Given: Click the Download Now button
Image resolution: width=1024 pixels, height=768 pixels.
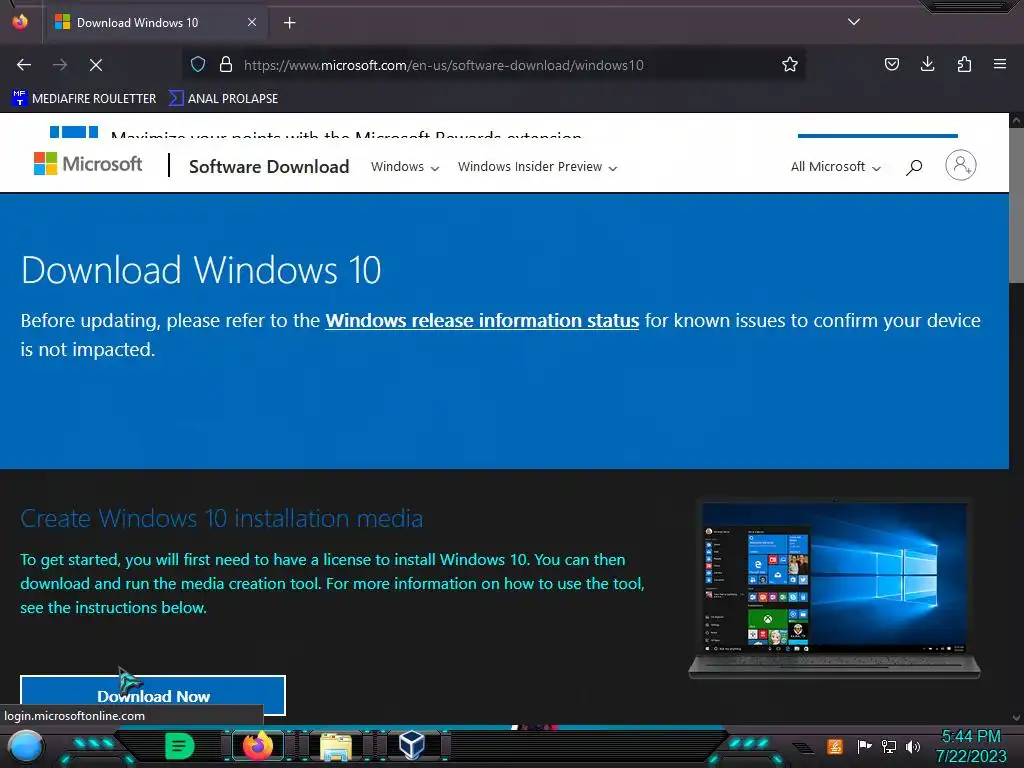Looking at the screenshot, I should (x=153, y=696).
